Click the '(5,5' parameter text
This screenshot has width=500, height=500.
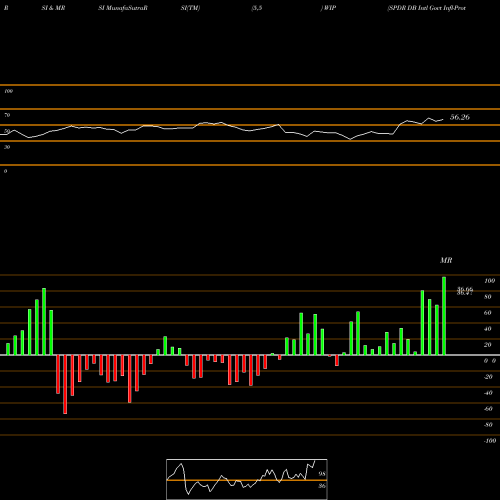[257, 8]
